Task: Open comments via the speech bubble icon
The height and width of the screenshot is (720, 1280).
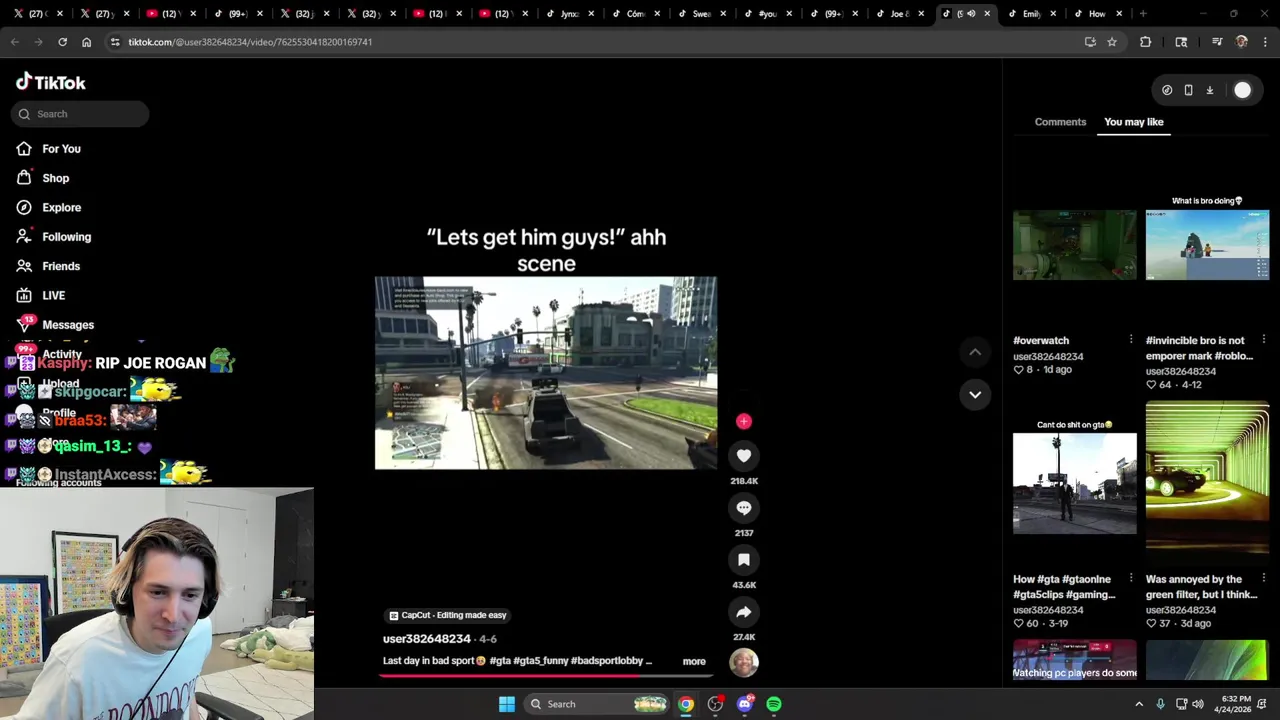Action: [743, 508]
